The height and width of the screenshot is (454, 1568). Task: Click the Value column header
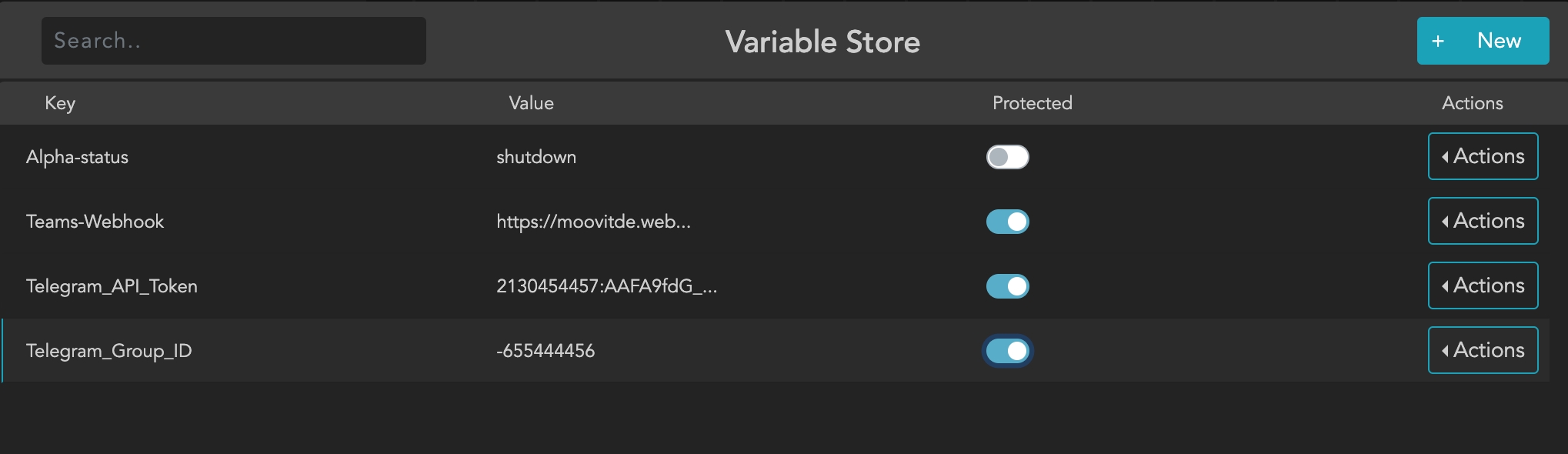531,103
